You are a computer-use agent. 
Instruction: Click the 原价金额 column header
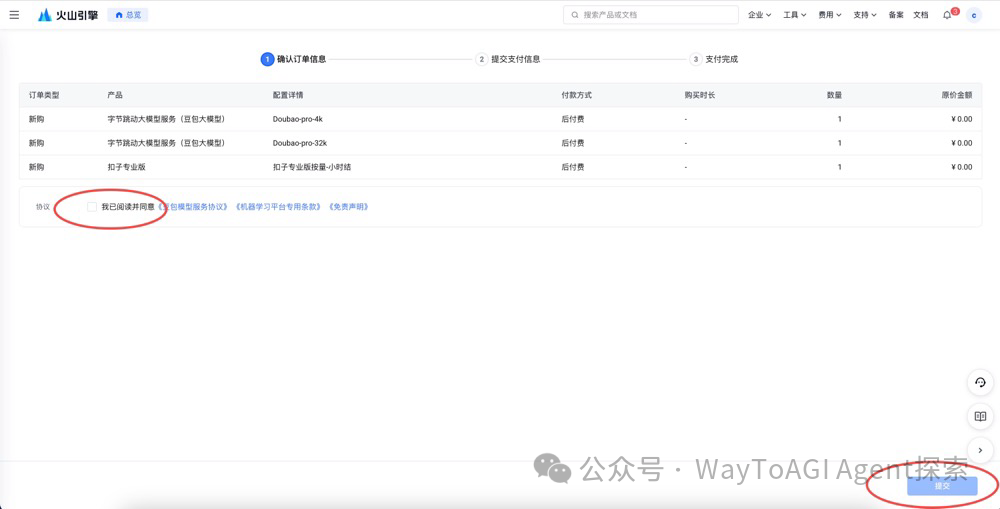point(957,95)
